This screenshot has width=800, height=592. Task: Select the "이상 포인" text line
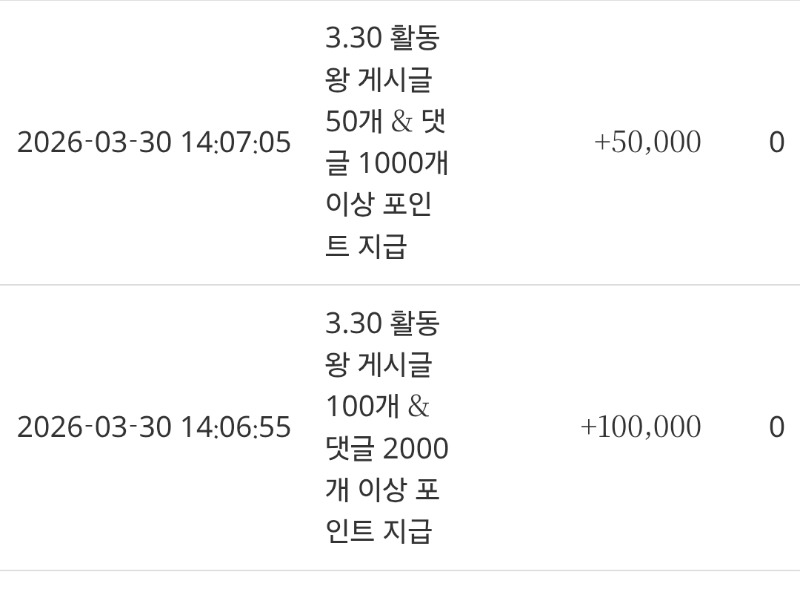[378, 205]
